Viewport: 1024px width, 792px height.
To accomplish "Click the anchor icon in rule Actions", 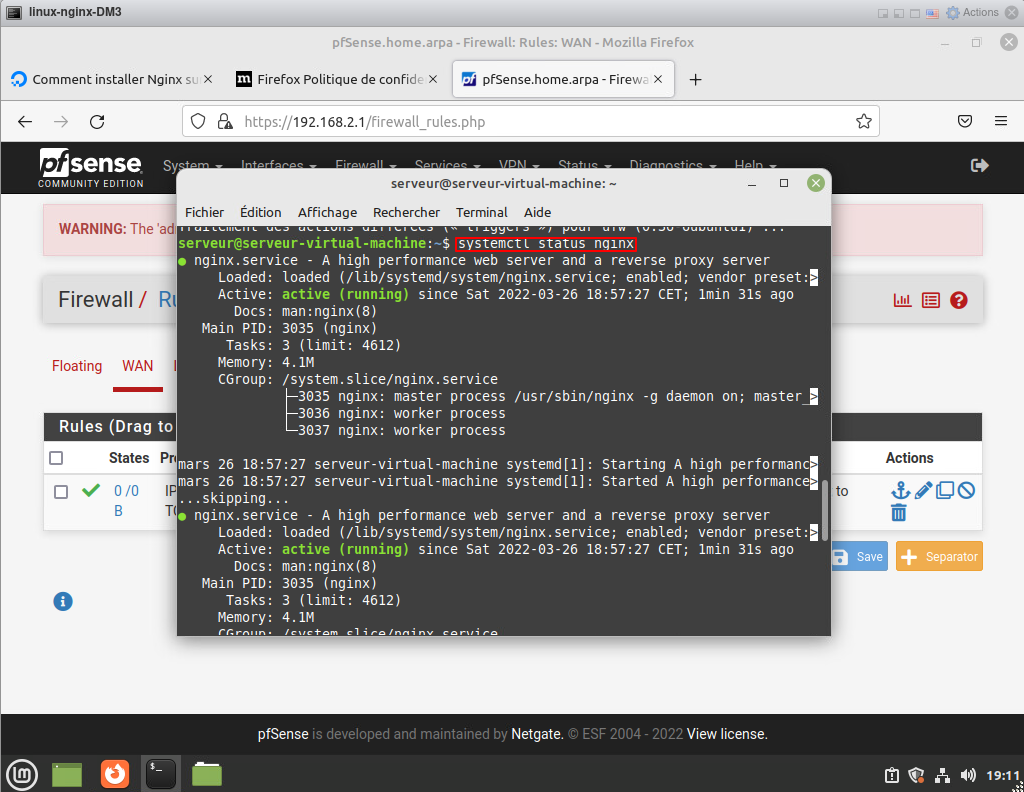I will [899, 491].
